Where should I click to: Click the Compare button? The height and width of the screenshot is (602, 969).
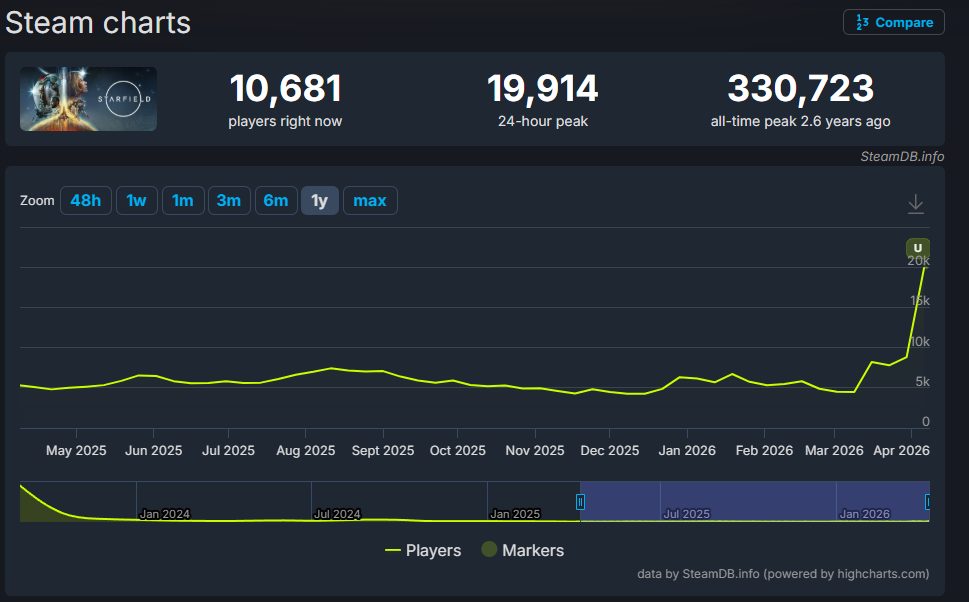pyautogui.click(x=894, y=22)
